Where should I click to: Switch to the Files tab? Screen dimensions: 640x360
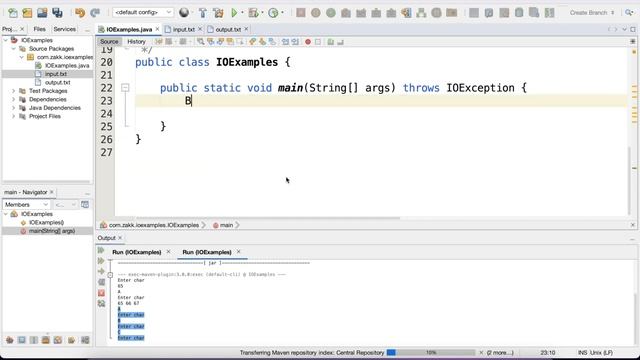(x=39, y=29)
